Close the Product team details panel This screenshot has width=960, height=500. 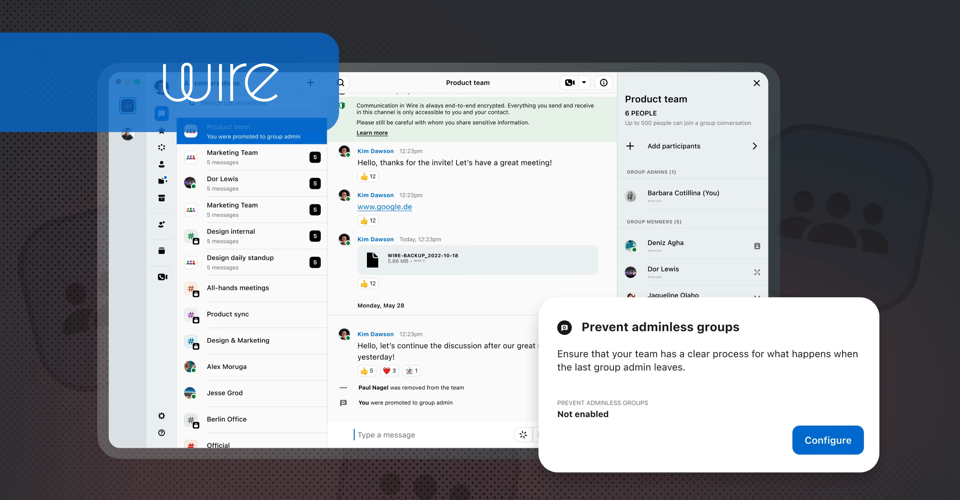[x=757, y=83]
